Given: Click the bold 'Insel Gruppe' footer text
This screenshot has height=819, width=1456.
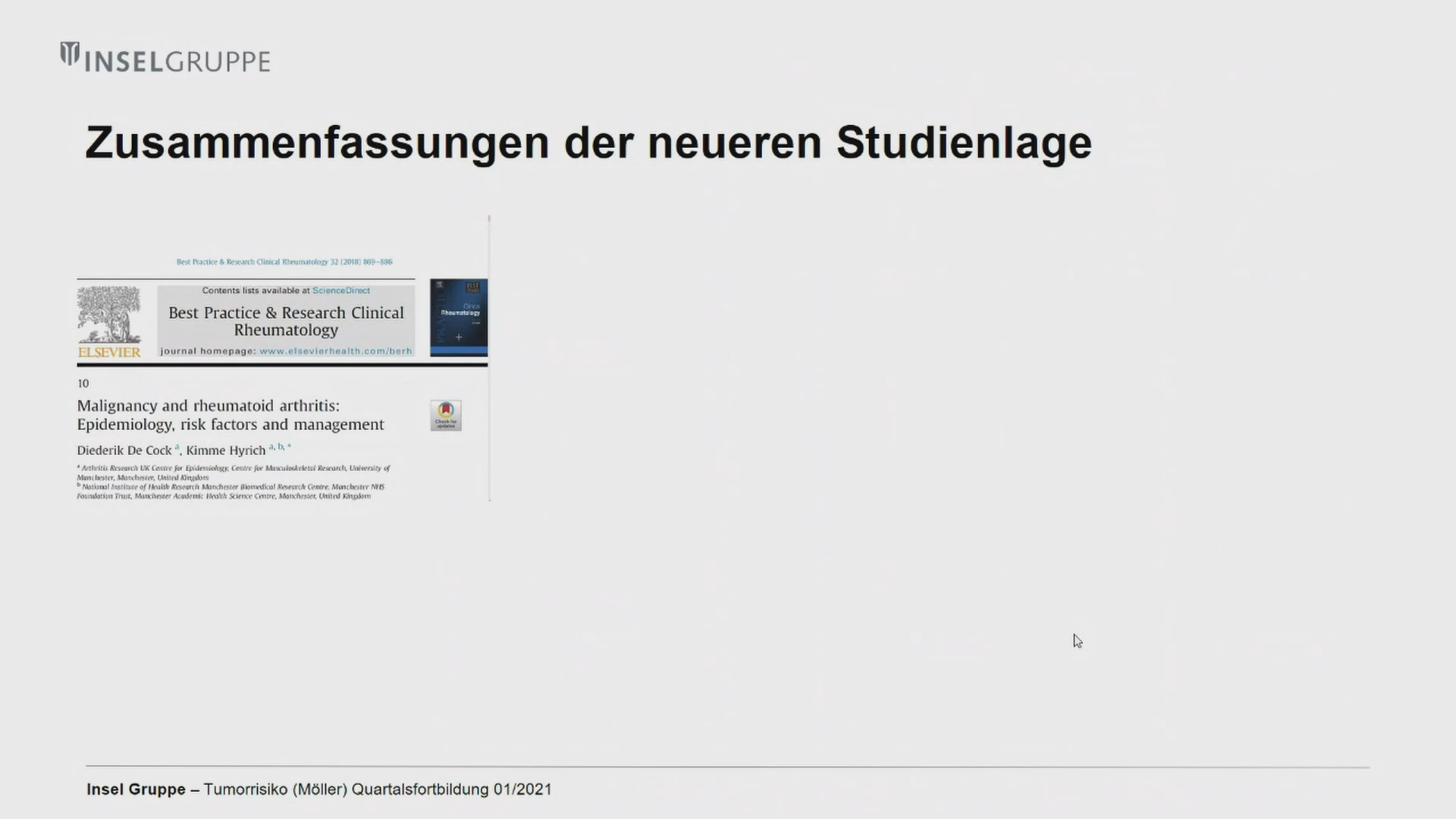Looking at the screenshot, I should pos(136,789).
